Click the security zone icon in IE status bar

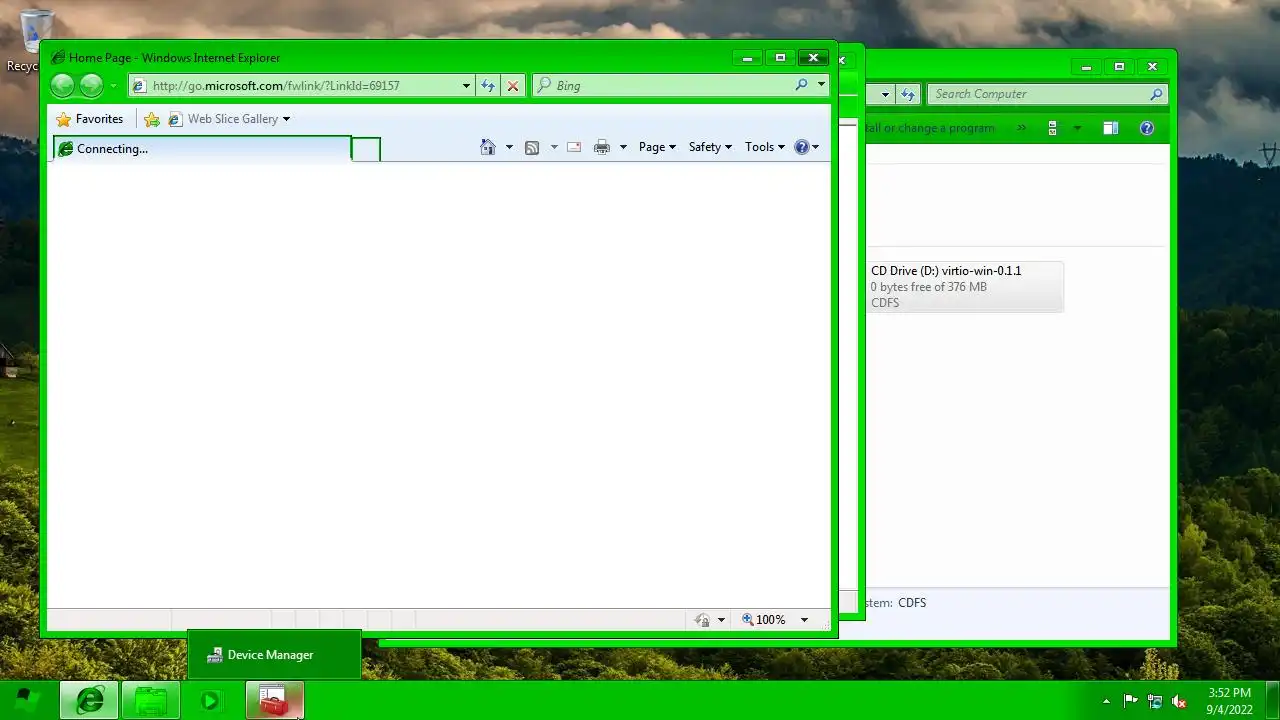(703, 620)
